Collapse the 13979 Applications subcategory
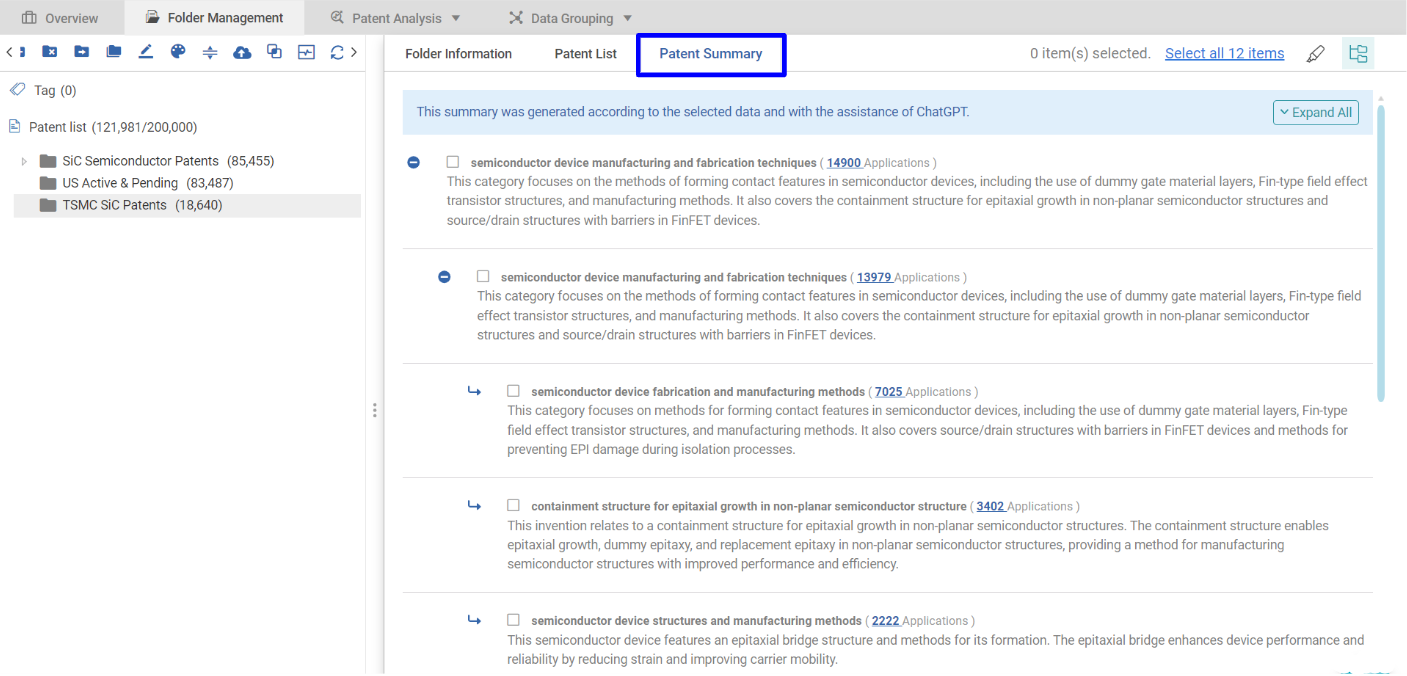 pyautogui.click(x=444, y=277)
